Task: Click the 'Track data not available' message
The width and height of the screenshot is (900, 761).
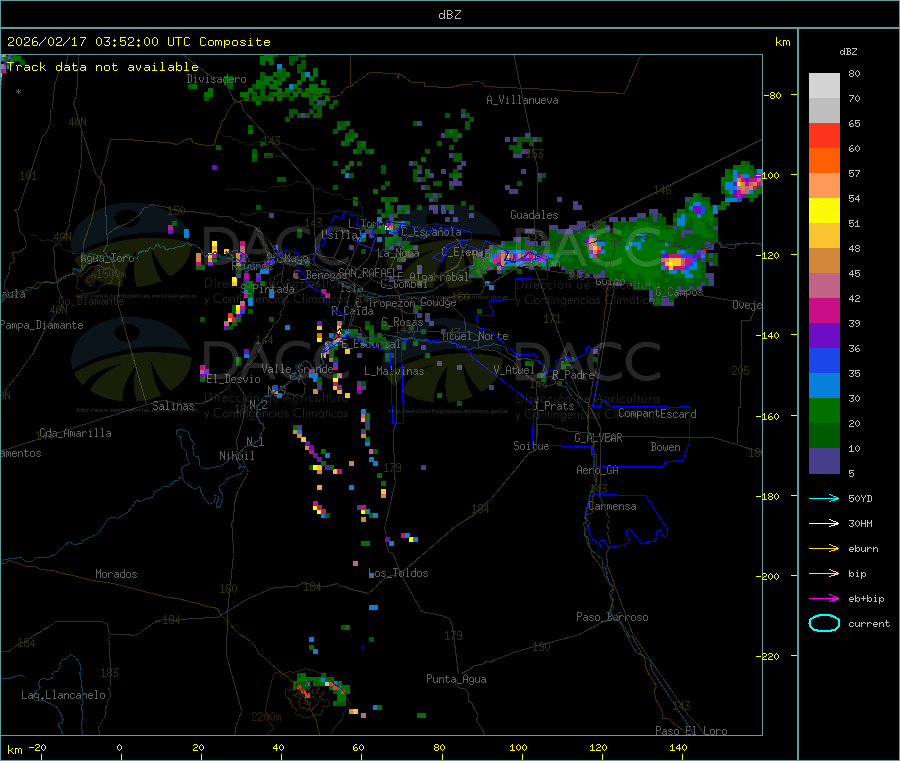Action: [x=103, y=67]
